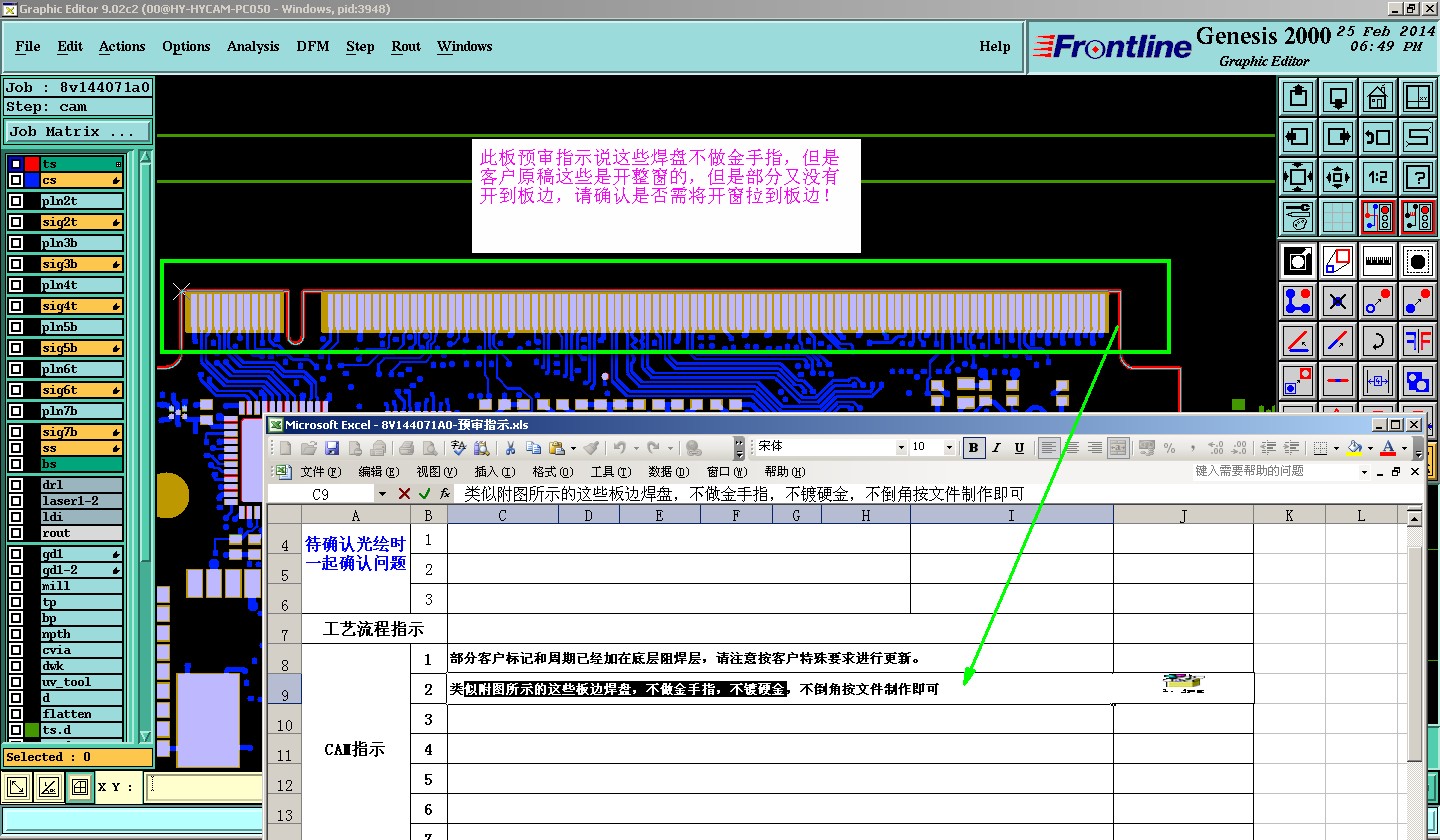Image resolution: width=1440 pixels, height=840 pixels.
Task: Click the pan right view icon
Action: pos(1338,137)
